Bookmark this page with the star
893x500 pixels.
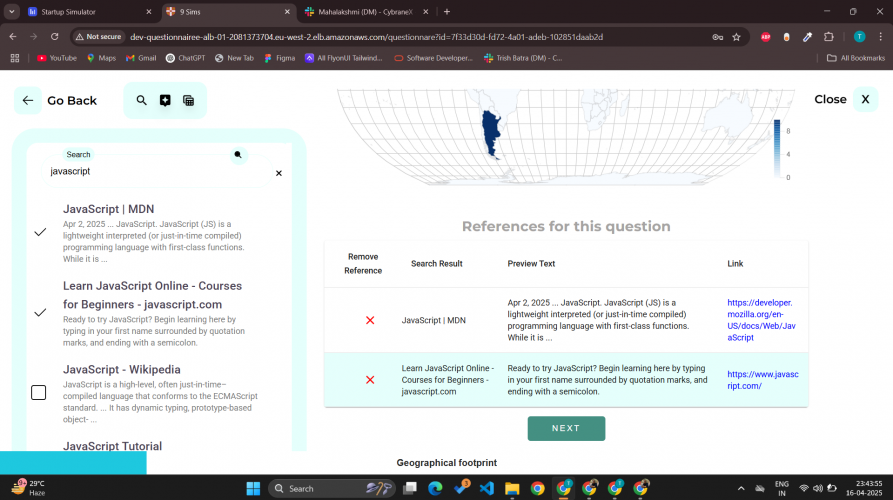point(736,37)
